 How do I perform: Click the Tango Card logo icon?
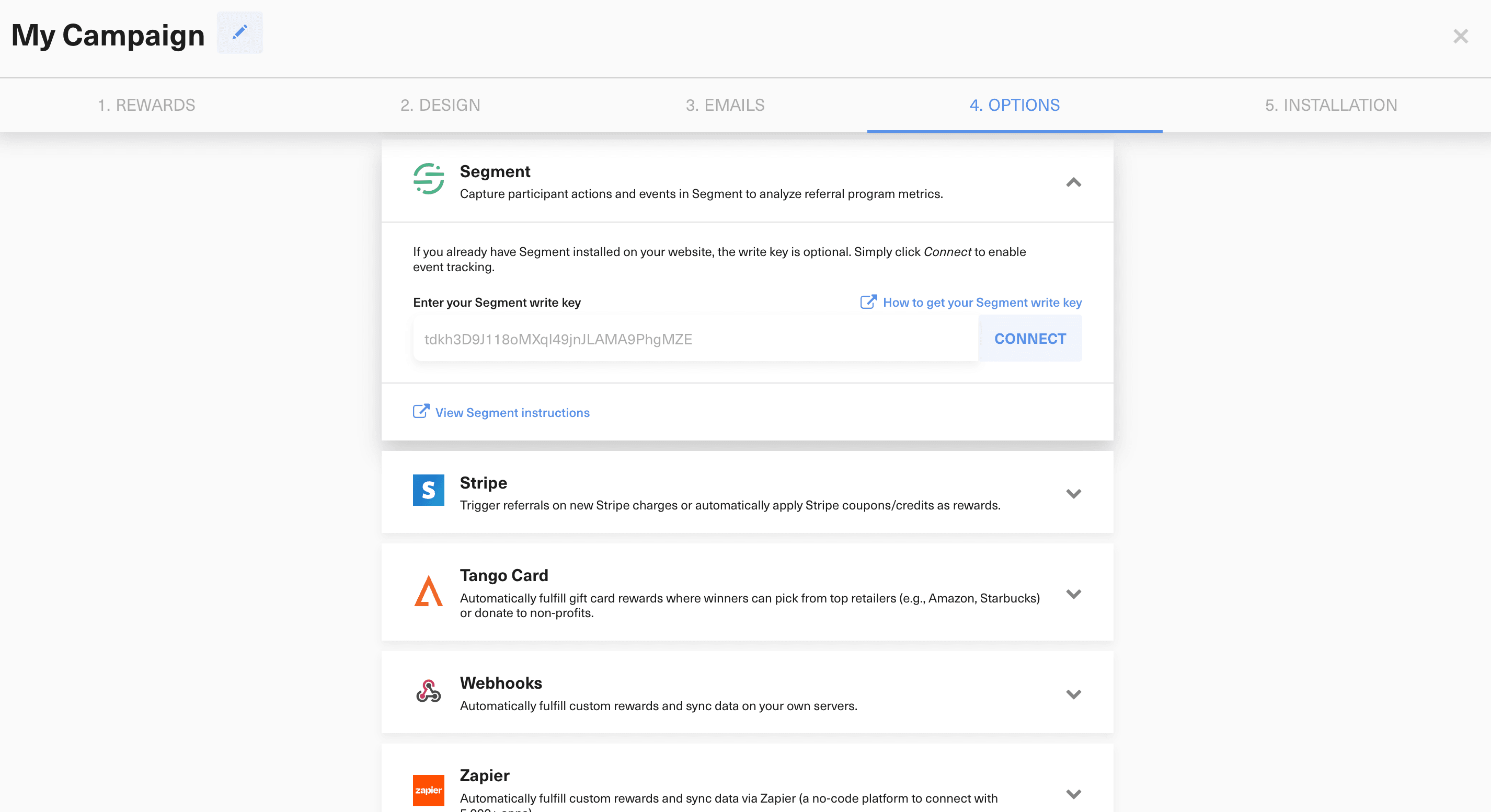pyautogui.click(x=428, y=592)
